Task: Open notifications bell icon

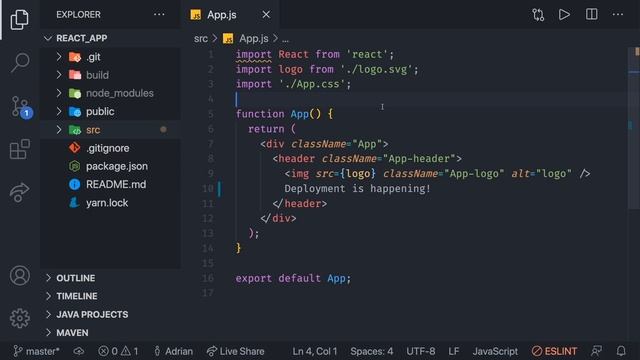Action: [621, 351]
